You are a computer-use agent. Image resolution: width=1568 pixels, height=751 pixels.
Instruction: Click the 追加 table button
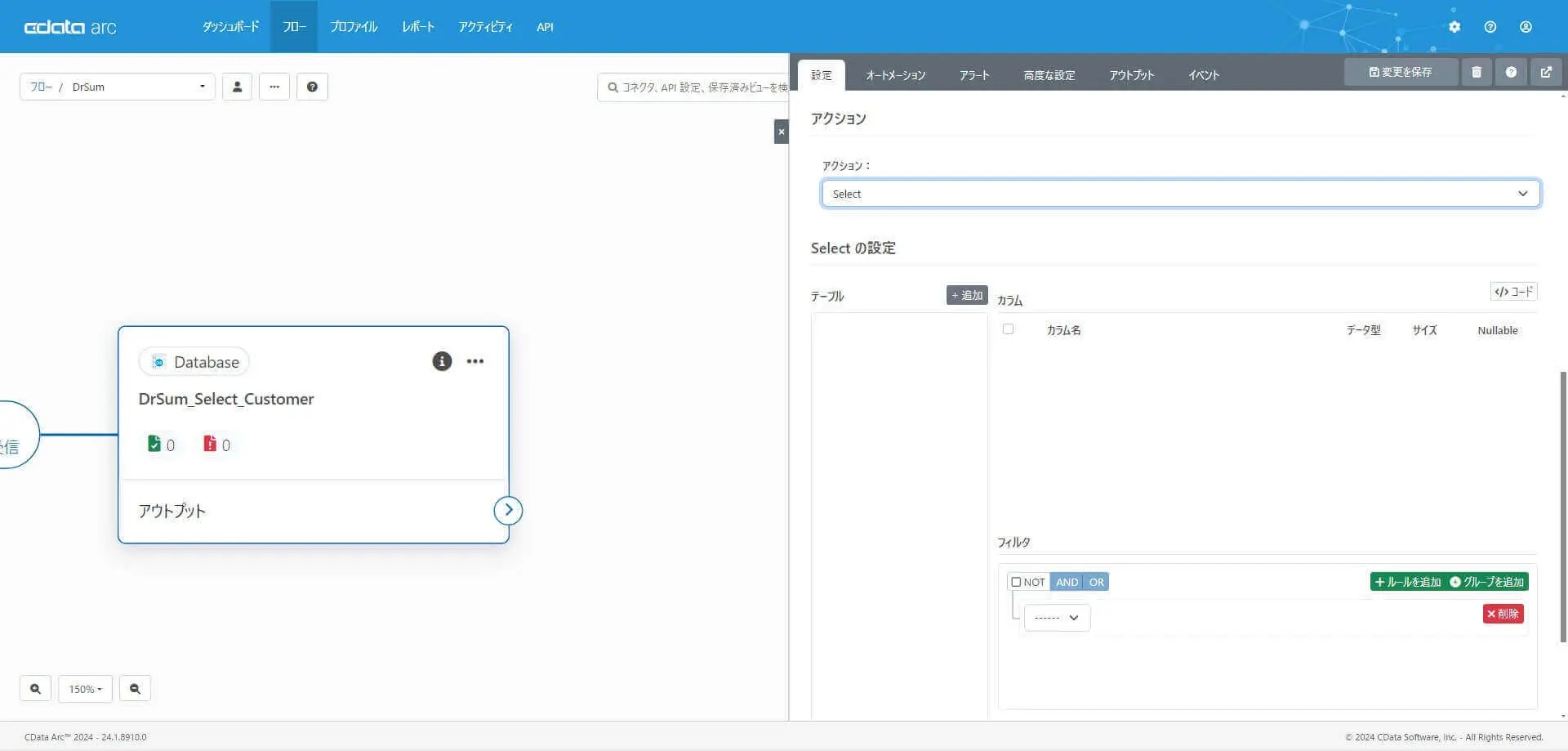click(x=967, y=295)
